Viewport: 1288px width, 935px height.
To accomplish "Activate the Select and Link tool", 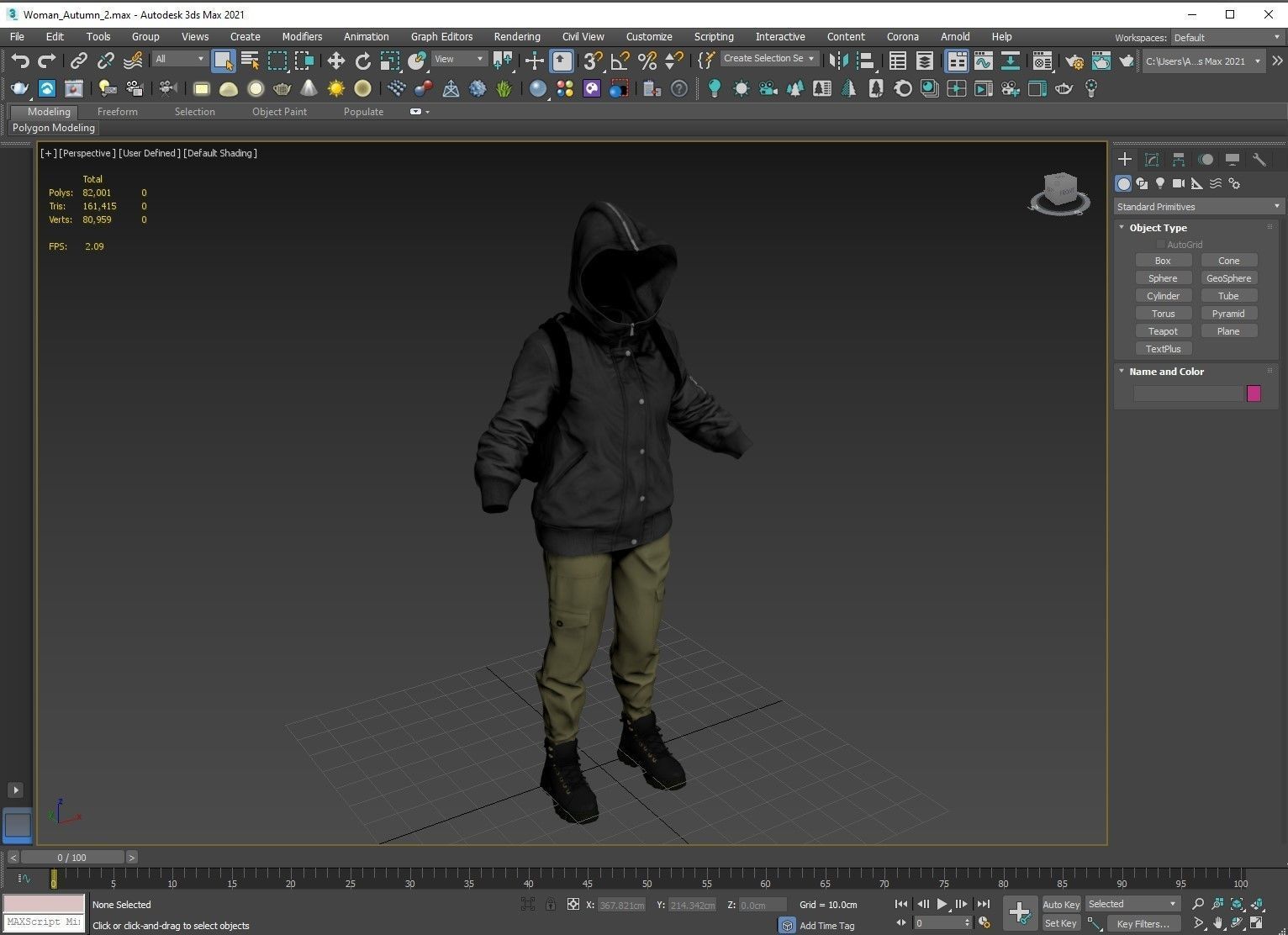I will [78, 60].
